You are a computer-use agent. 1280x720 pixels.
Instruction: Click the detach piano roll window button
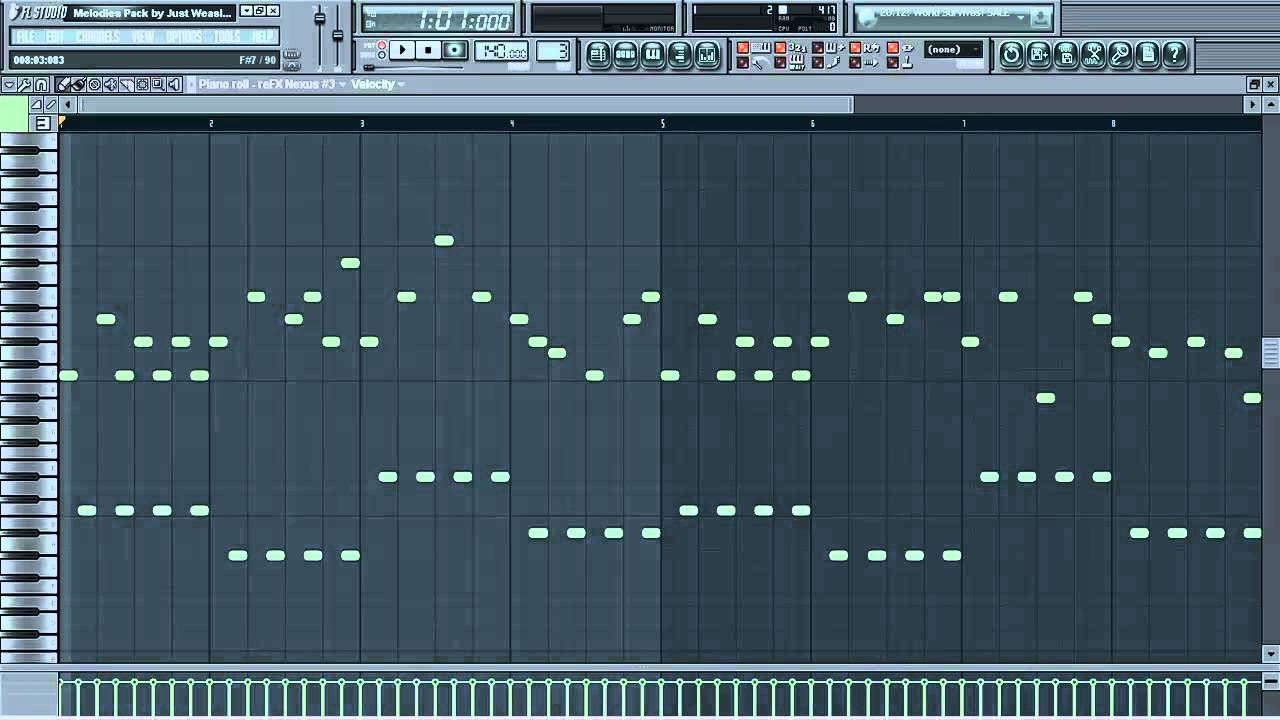[1254, 84]
